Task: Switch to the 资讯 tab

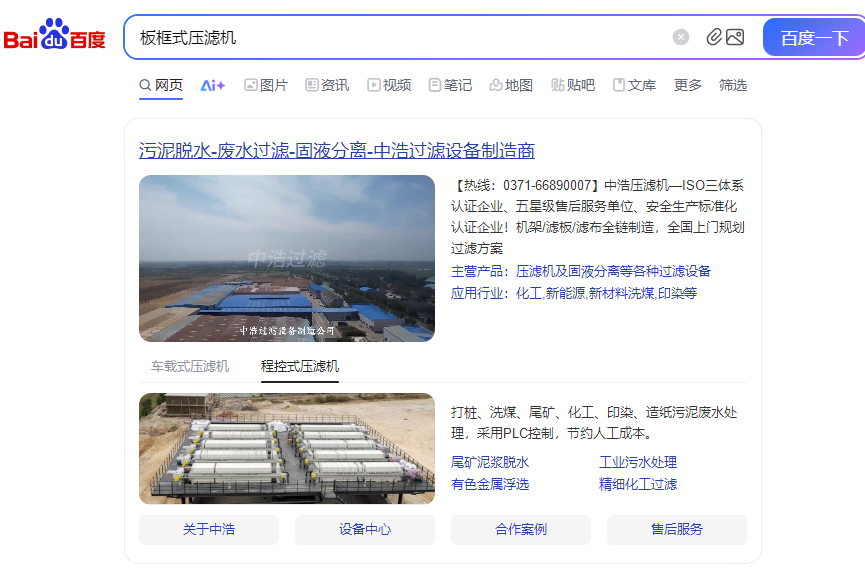Action: point(327,85)
